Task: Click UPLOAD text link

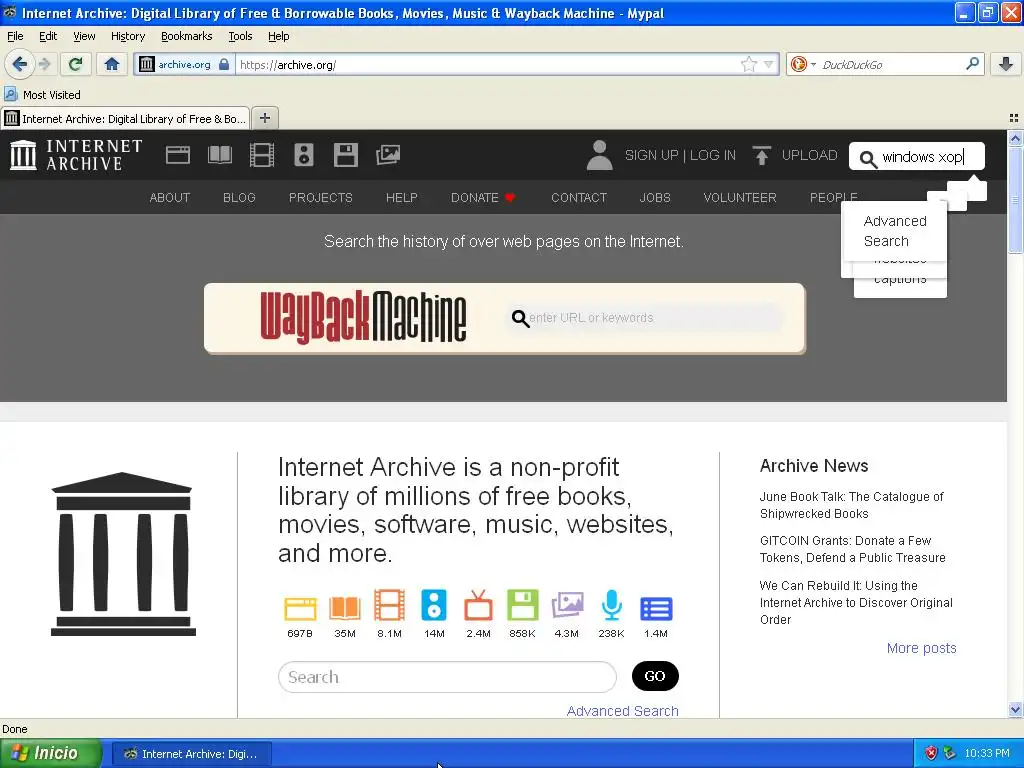Action: point(809,155)
